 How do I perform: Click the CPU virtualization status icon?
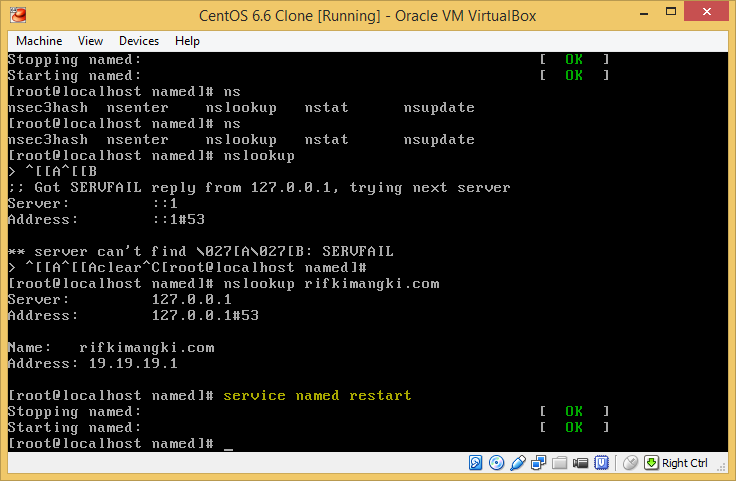(x=601, y=463)
